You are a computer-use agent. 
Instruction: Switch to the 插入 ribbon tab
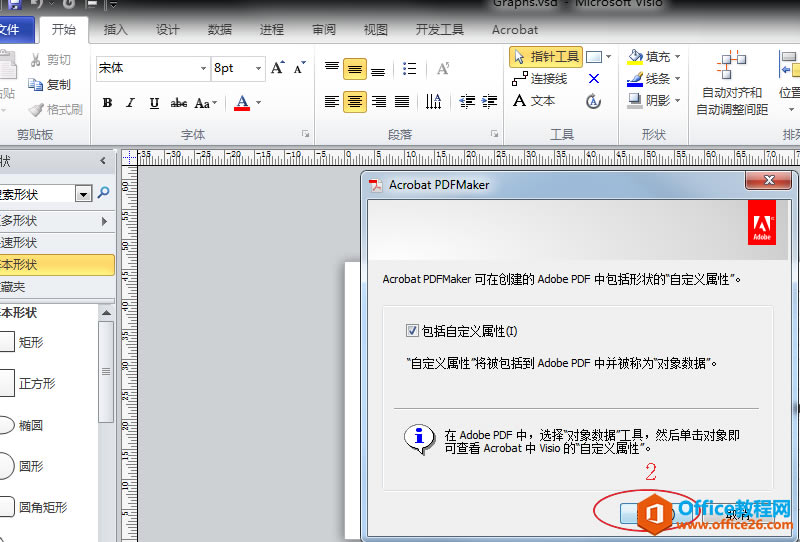[x=115, y=30]
